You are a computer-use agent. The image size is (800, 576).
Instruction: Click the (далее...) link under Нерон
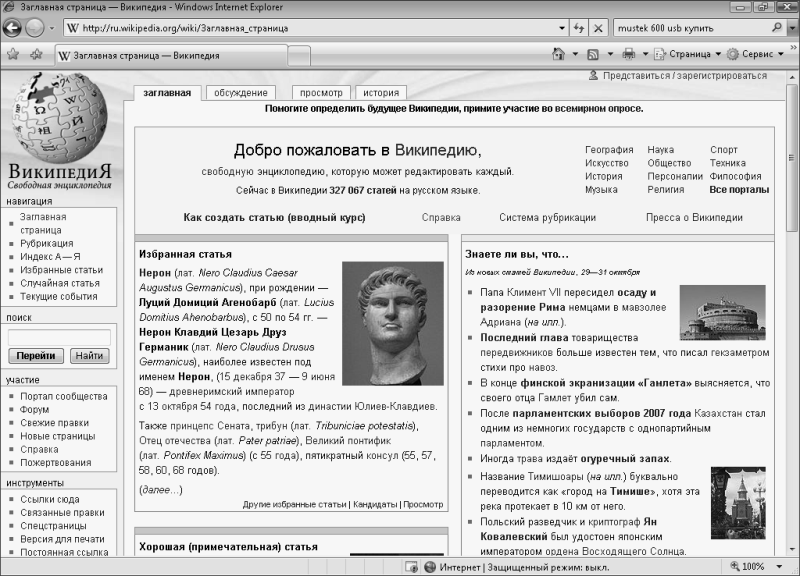161,490
